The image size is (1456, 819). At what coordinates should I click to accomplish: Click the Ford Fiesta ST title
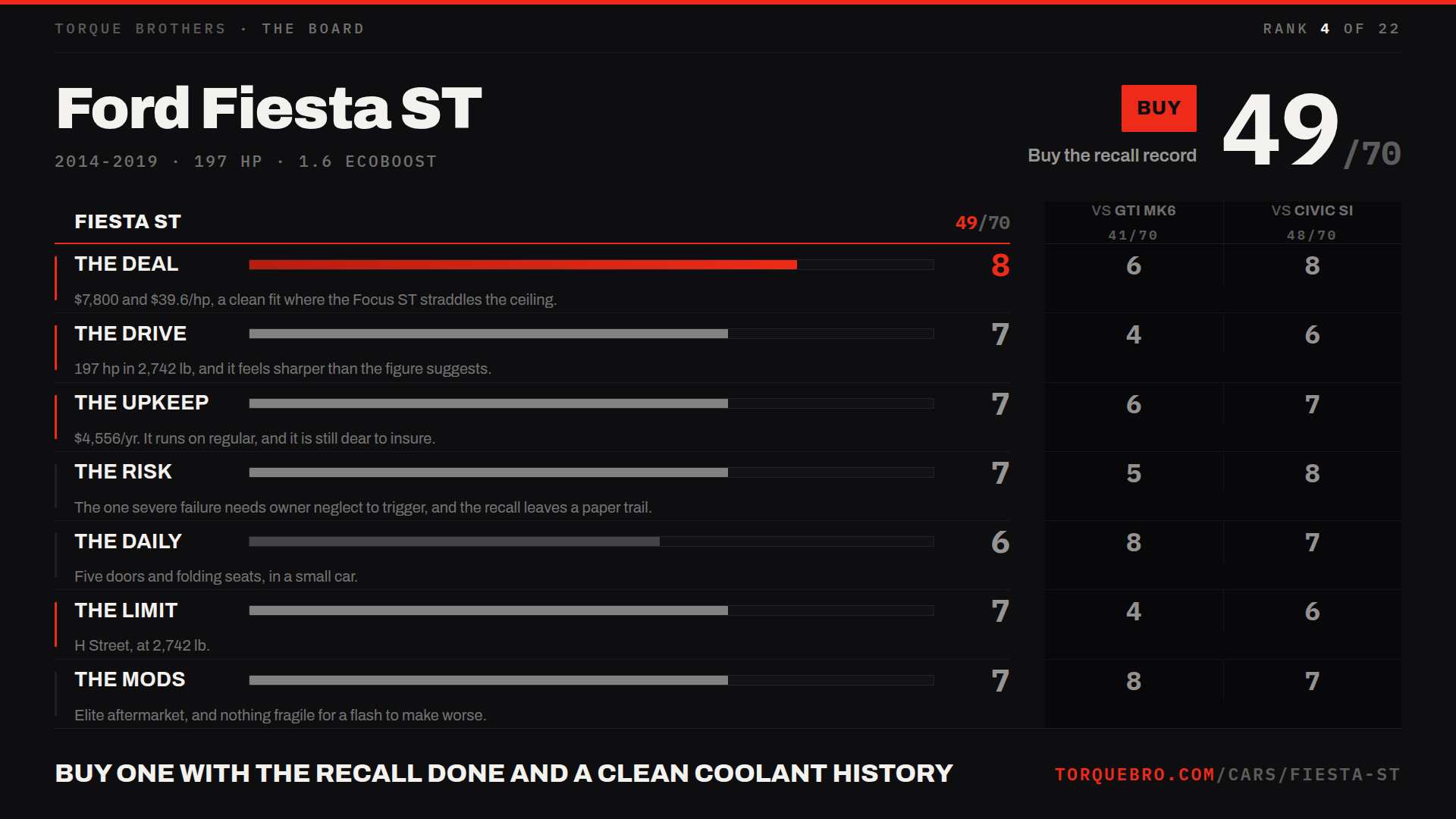point(268,108)
